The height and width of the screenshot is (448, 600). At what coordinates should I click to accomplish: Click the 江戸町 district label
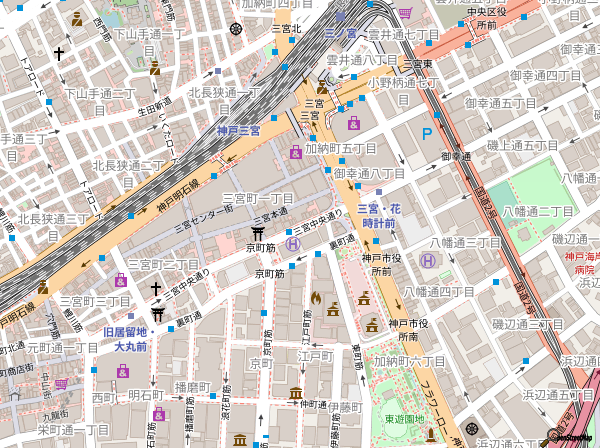coord(315,357)
